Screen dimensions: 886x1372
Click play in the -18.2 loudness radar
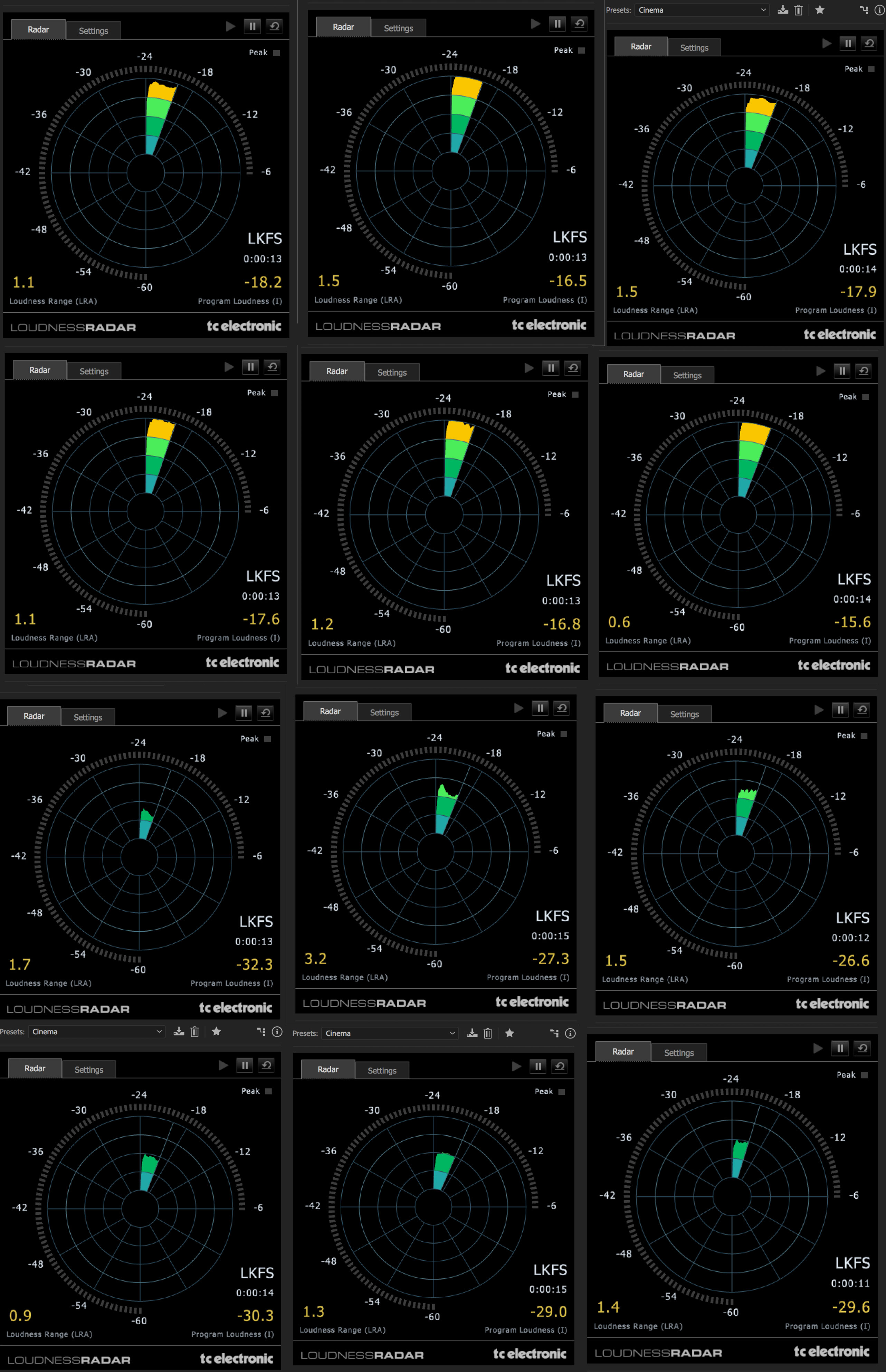(x=230, y=27)
